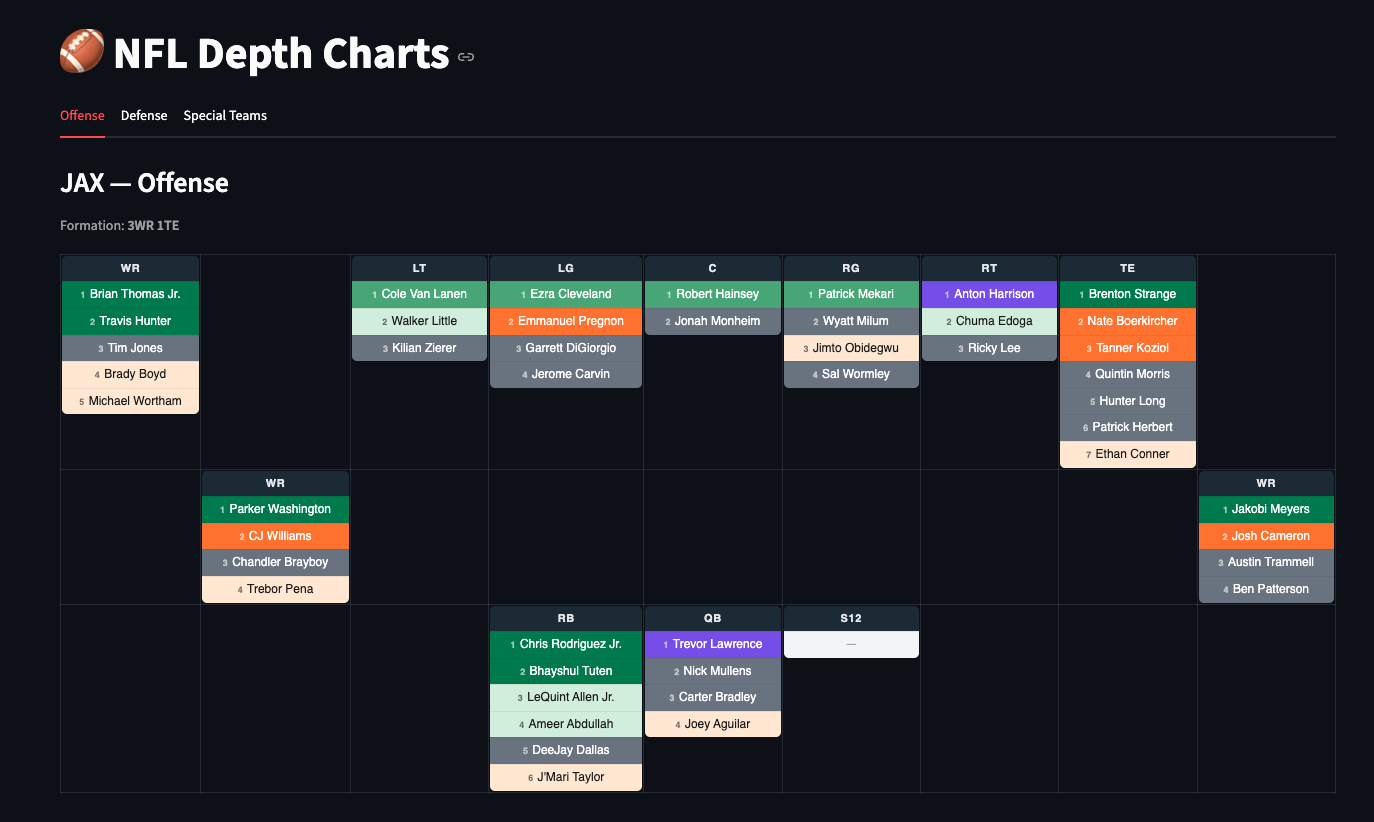
Task: Switch to the Offense tab
Action: (x=82, y=115)
